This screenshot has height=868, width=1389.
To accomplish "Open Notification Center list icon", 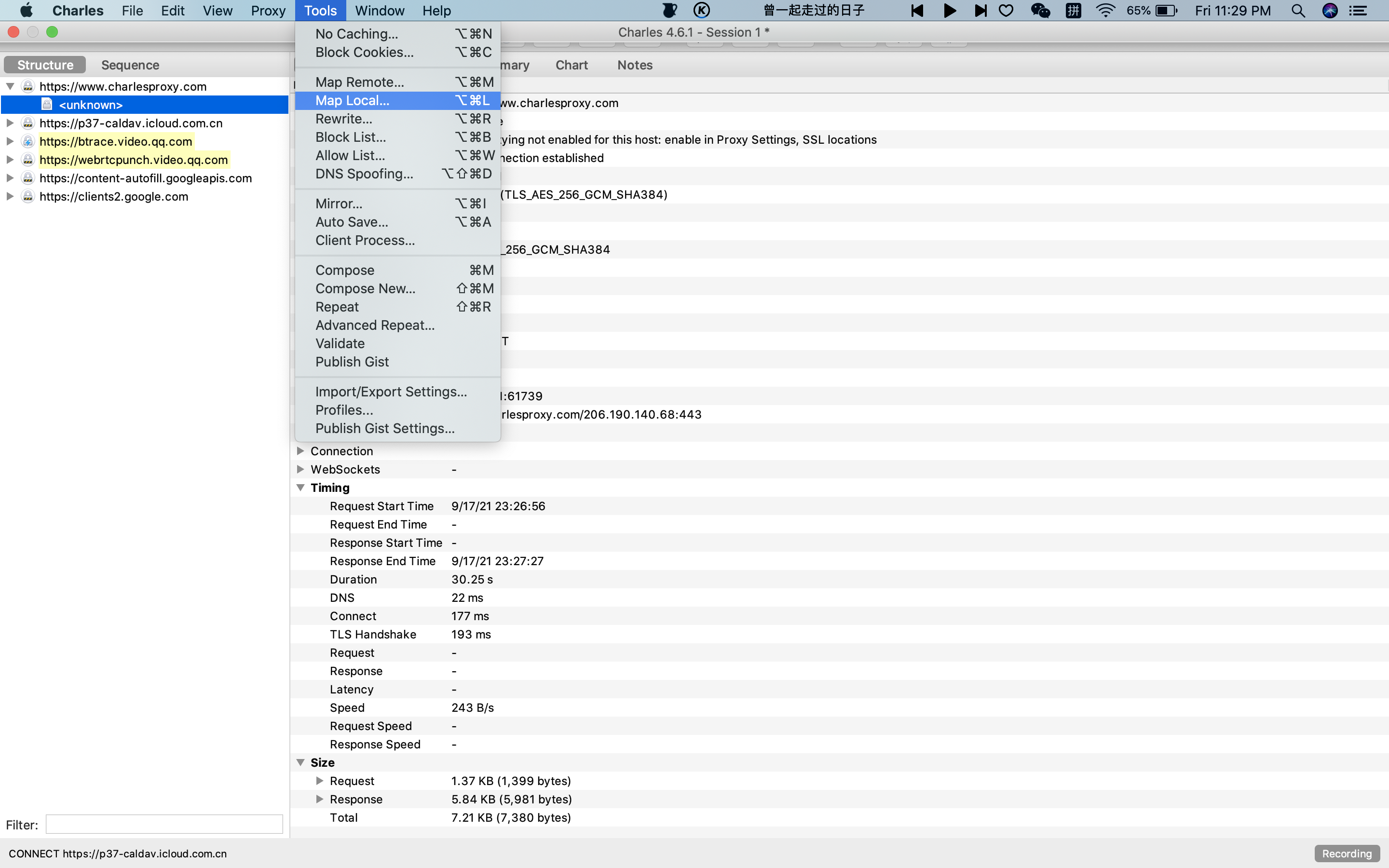I will 1358,10.
